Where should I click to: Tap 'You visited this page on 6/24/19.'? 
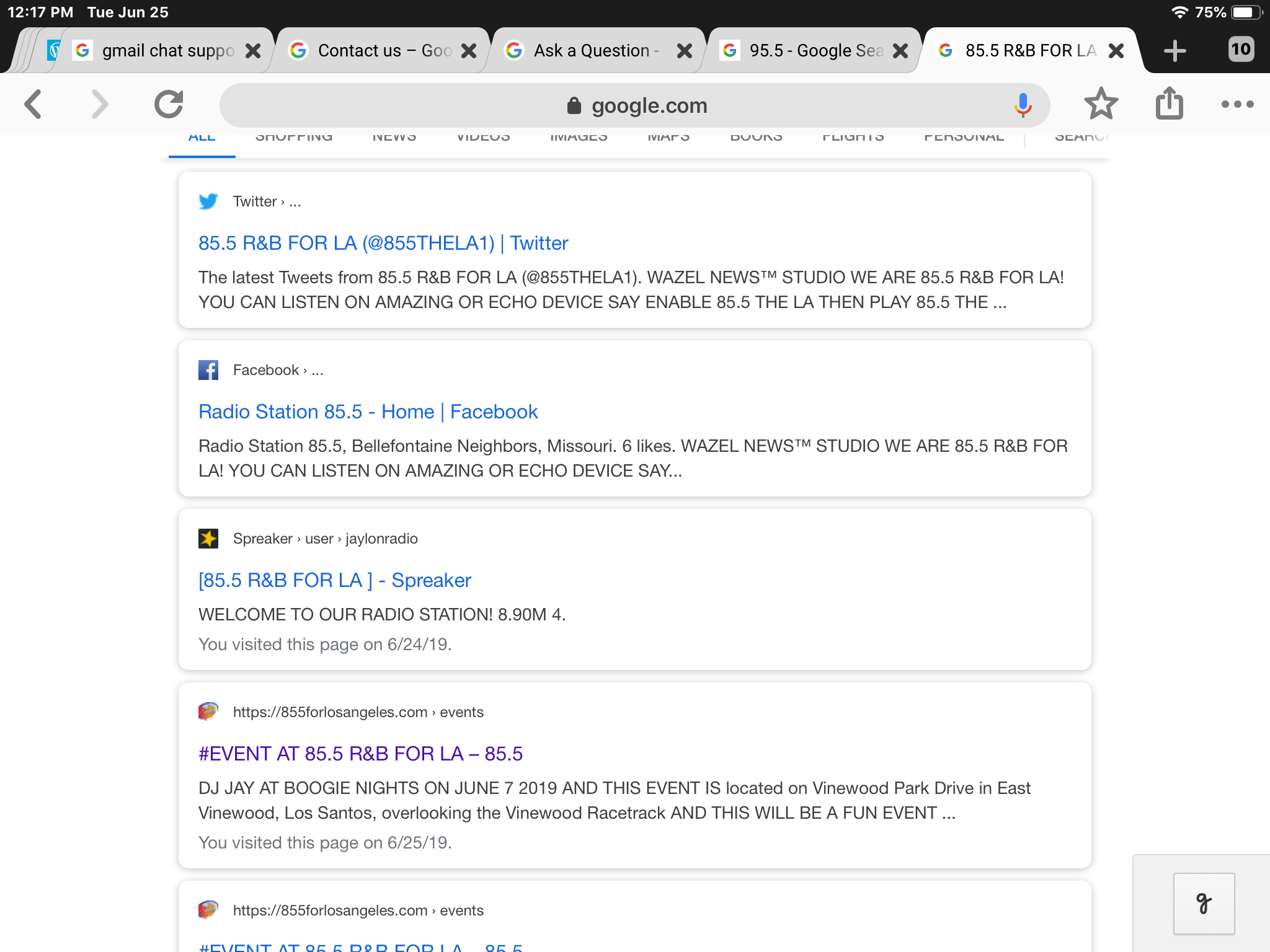click(325, 645)
